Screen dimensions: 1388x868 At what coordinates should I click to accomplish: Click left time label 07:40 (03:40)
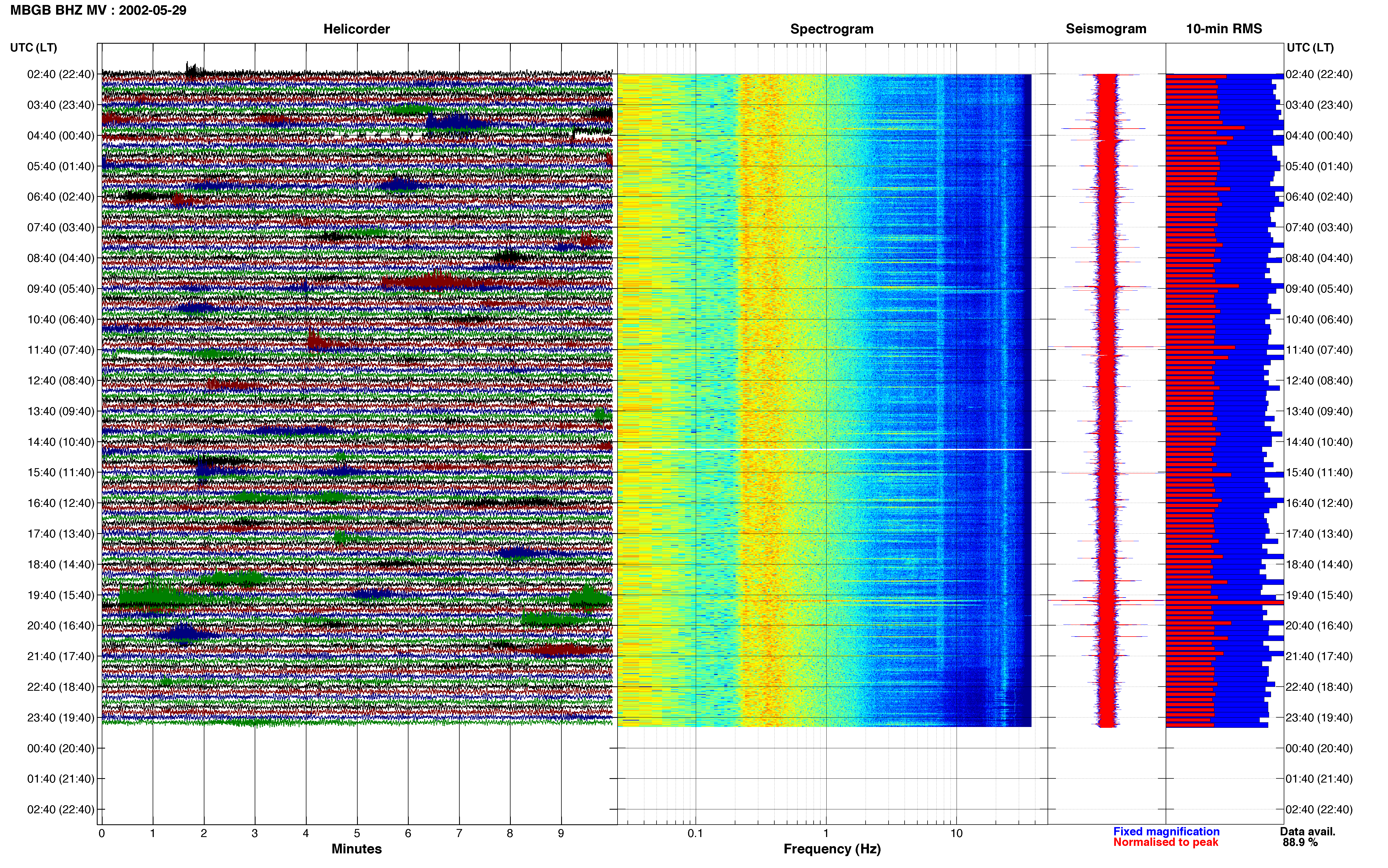tap(61, 227)
